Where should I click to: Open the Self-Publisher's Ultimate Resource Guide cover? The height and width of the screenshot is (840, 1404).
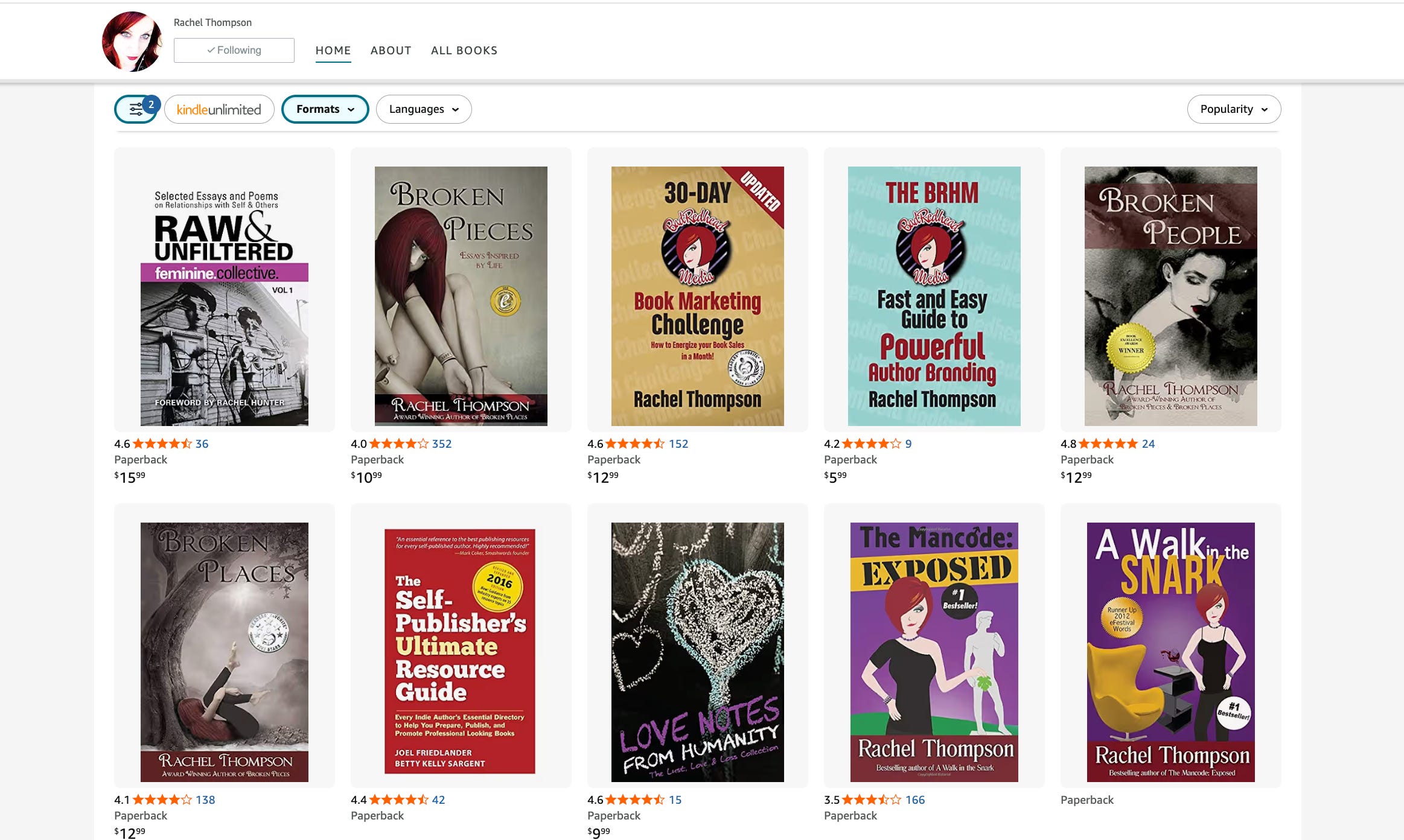point(460,651)
